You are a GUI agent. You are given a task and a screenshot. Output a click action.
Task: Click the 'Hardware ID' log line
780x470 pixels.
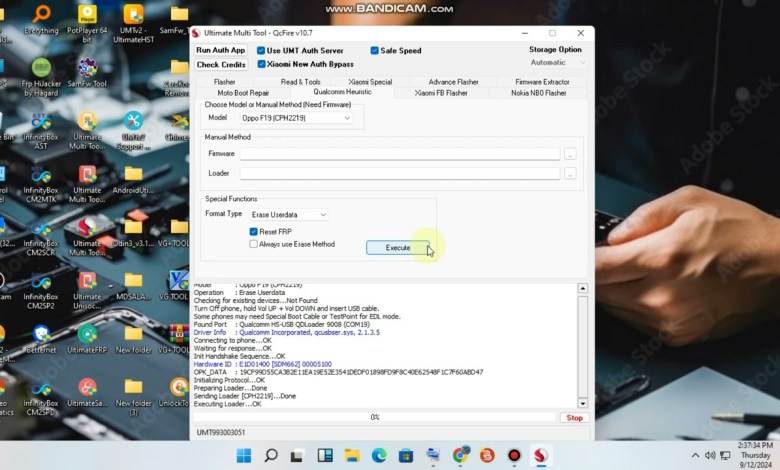click(262, 364)
